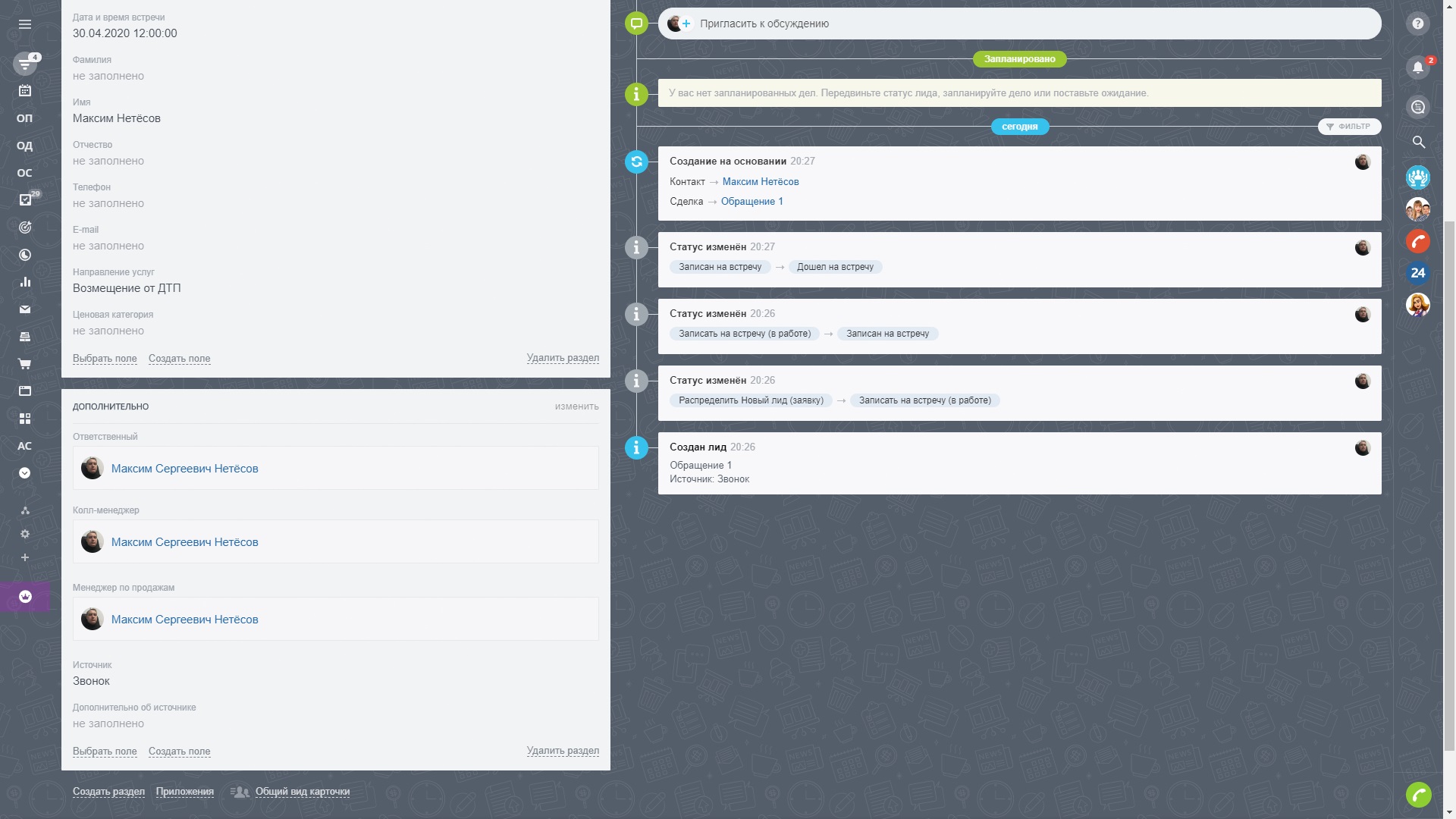Click the red phone icon in right panel

pyautogui.click(x=1418, y=241)
